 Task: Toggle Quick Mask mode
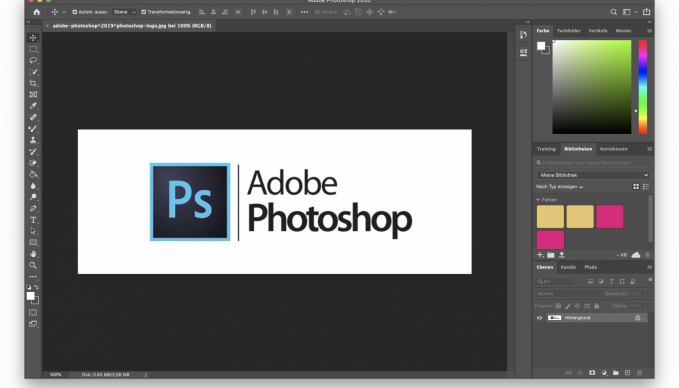coord(33,312)
